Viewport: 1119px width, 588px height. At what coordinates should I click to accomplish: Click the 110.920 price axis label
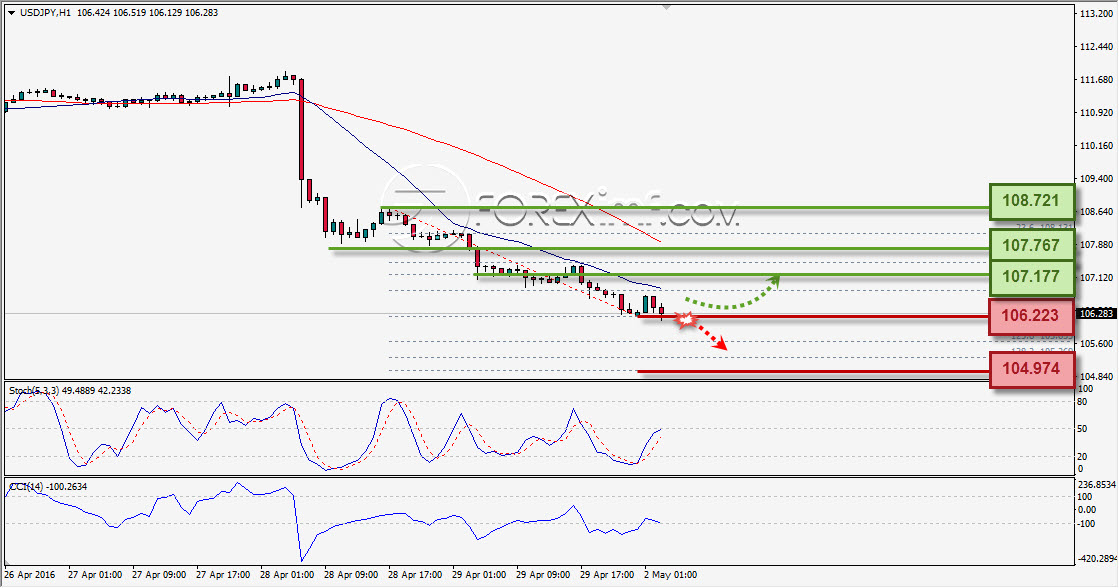point(1096,112)
